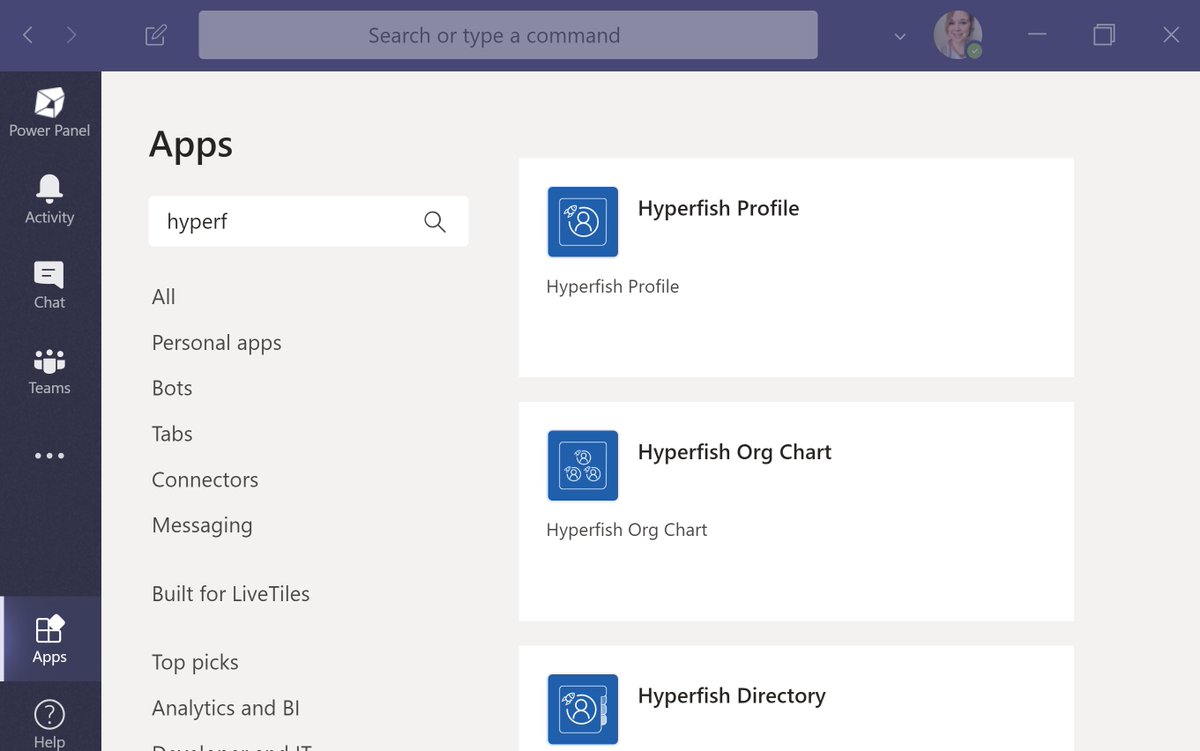Screen dimensions: 1200x751
Task: Click the Power Panel icon
Action: tap(49, 102)
